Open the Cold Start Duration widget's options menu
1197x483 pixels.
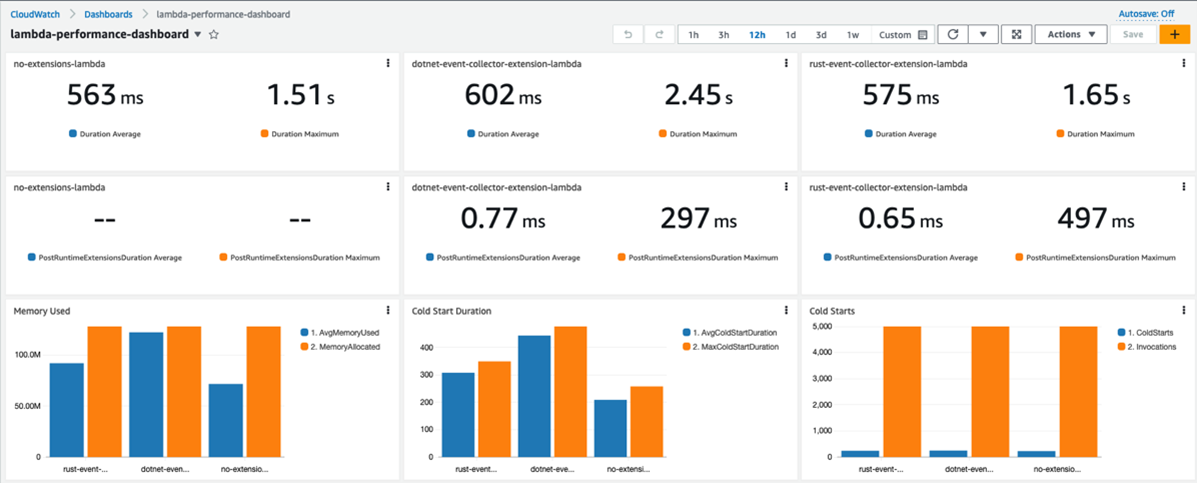coord(786,311)
